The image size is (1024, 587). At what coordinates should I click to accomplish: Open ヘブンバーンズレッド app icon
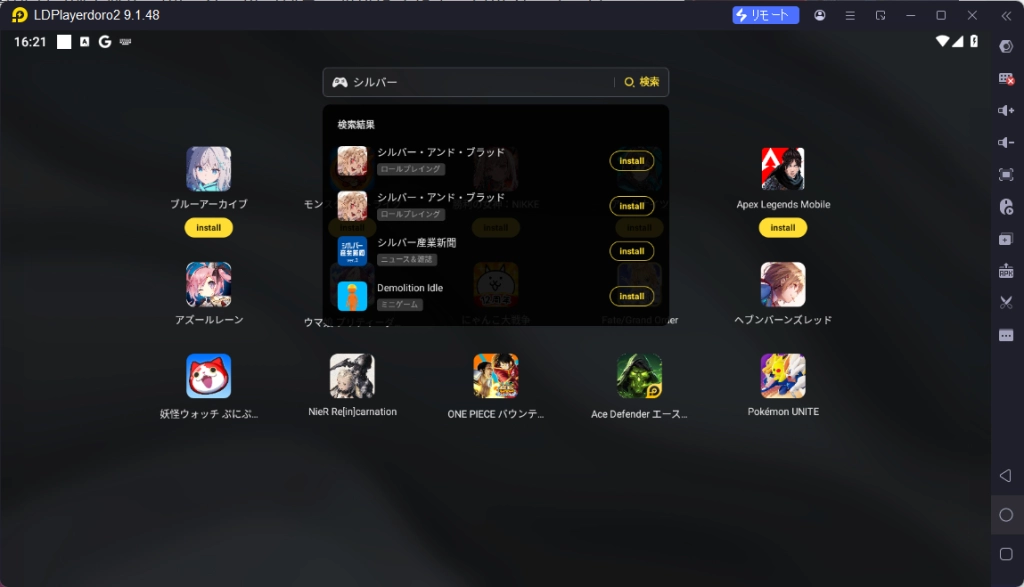[783, 285]
